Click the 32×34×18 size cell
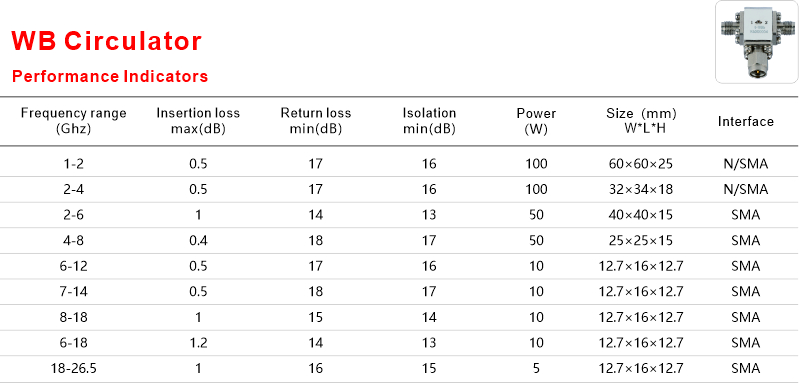800x383 pixels. [641, 189]
